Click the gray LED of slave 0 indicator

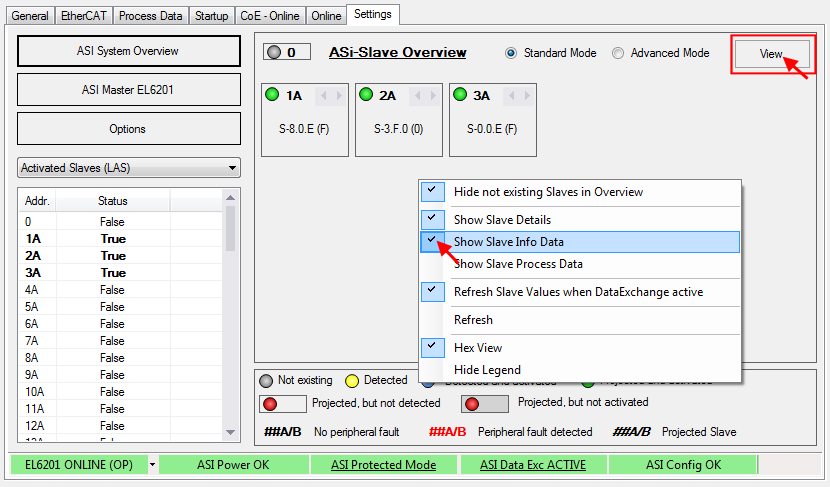point(274,52)
